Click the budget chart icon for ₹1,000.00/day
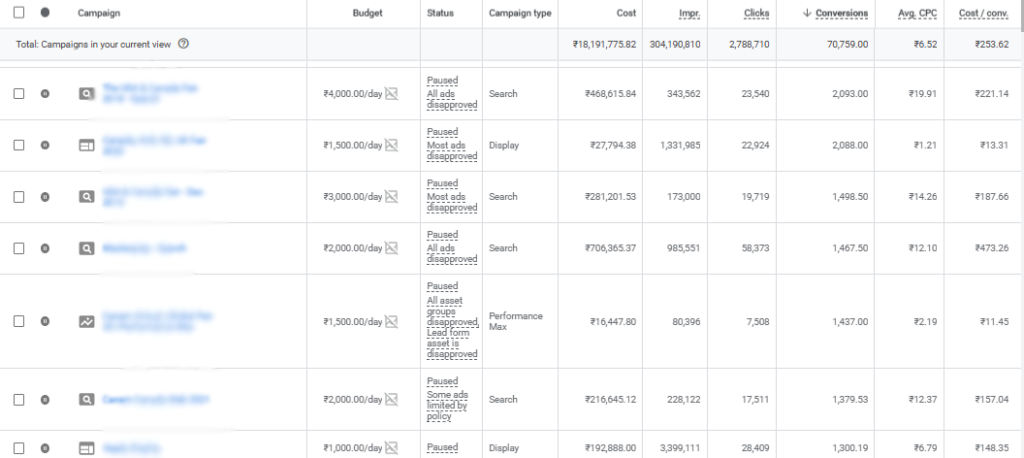Screen dimensions: 1024x458 click(x=391, y=448)
